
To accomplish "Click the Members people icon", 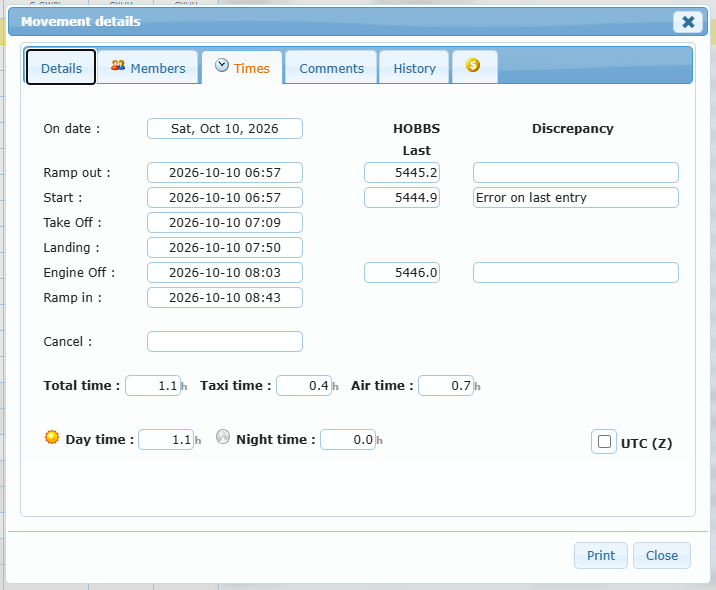I will click(118, 66).
